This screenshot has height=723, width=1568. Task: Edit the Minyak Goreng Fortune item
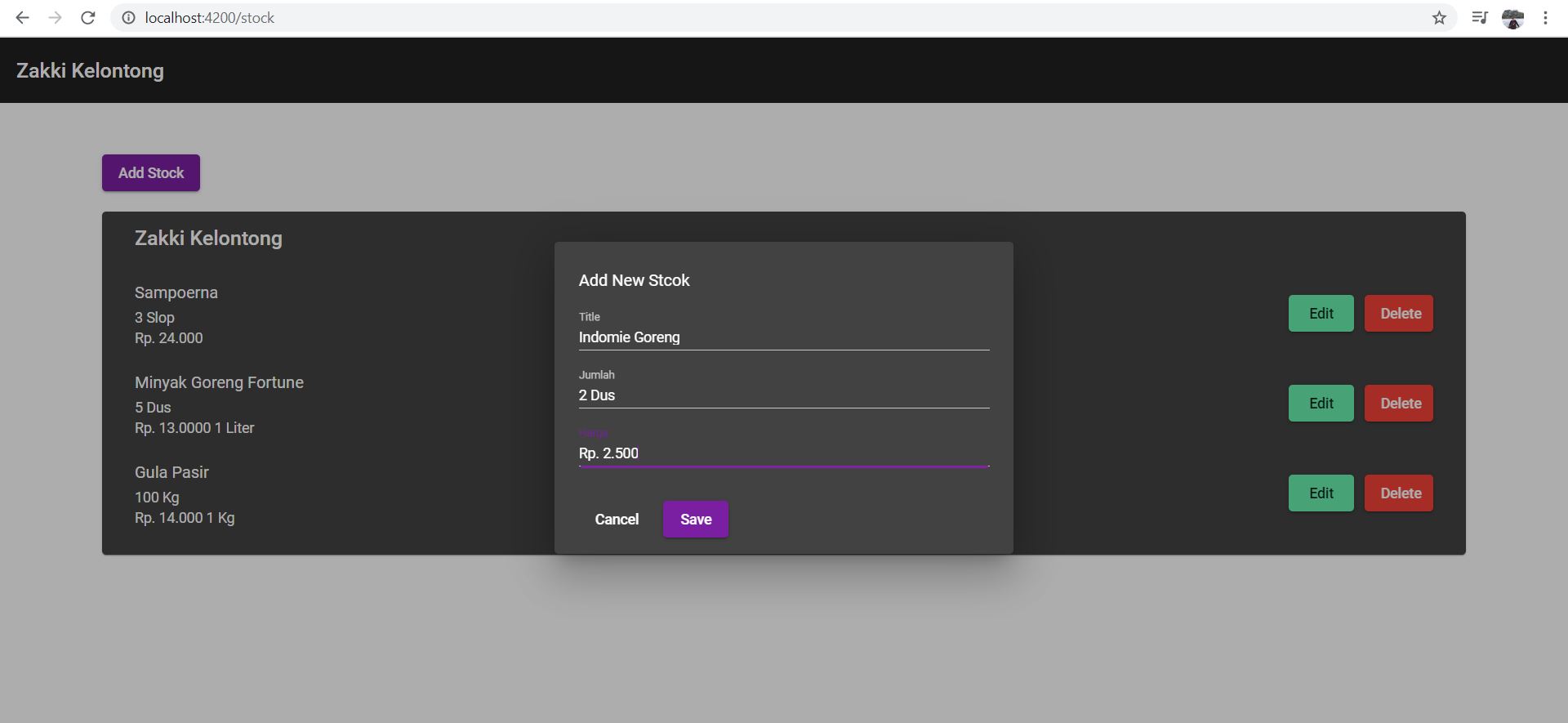[x=1321, y=403]
